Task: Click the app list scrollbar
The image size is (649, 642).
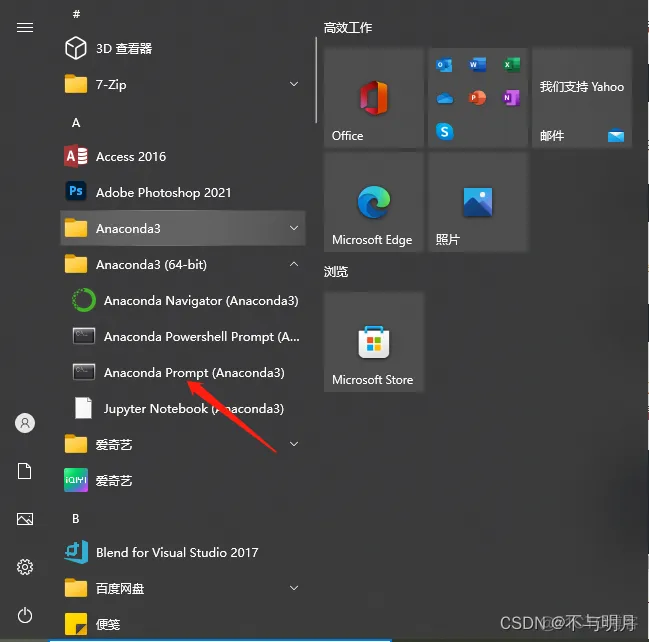Action: [316, 80]
